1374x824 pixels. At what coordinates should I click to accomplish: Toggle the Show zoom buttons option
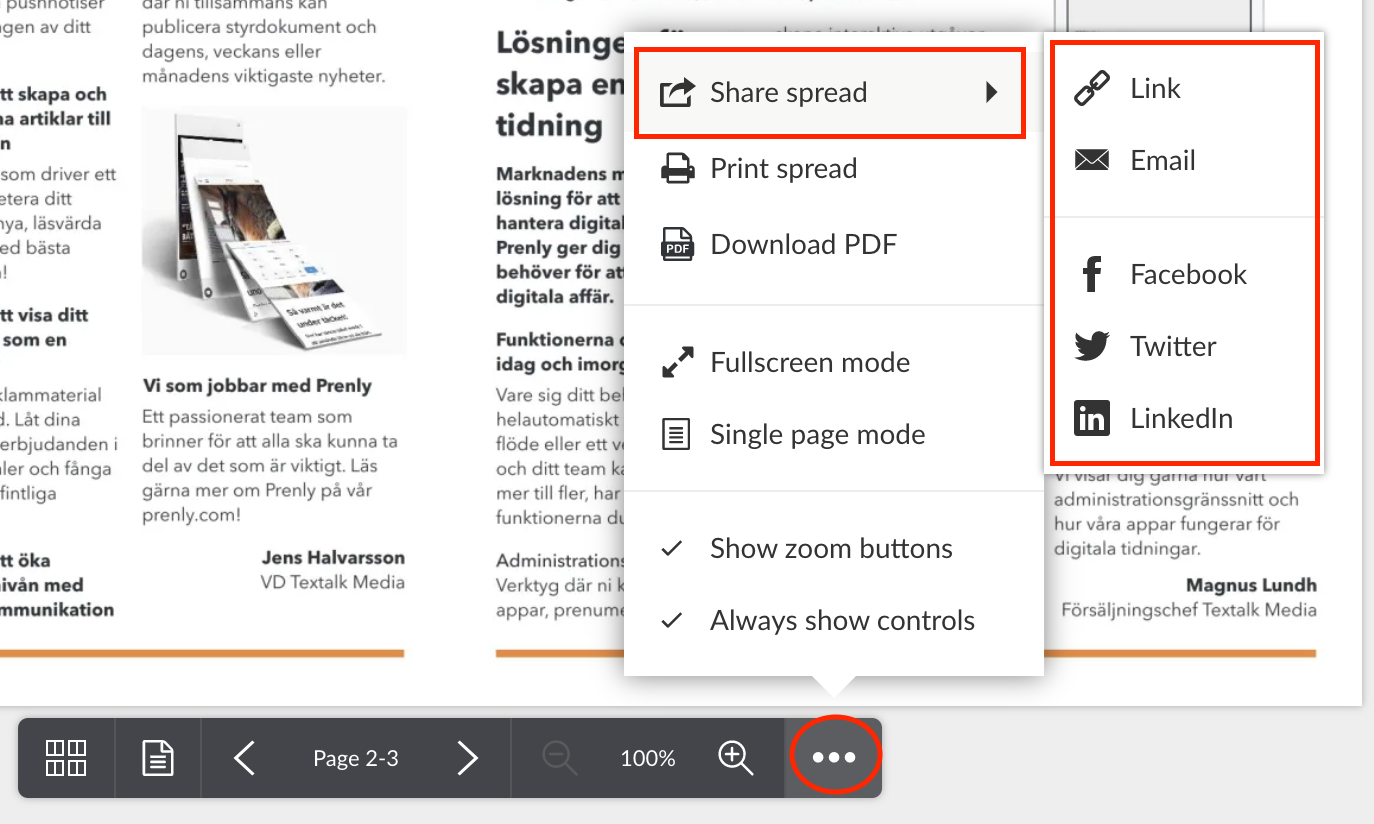(x=830, y=549)
